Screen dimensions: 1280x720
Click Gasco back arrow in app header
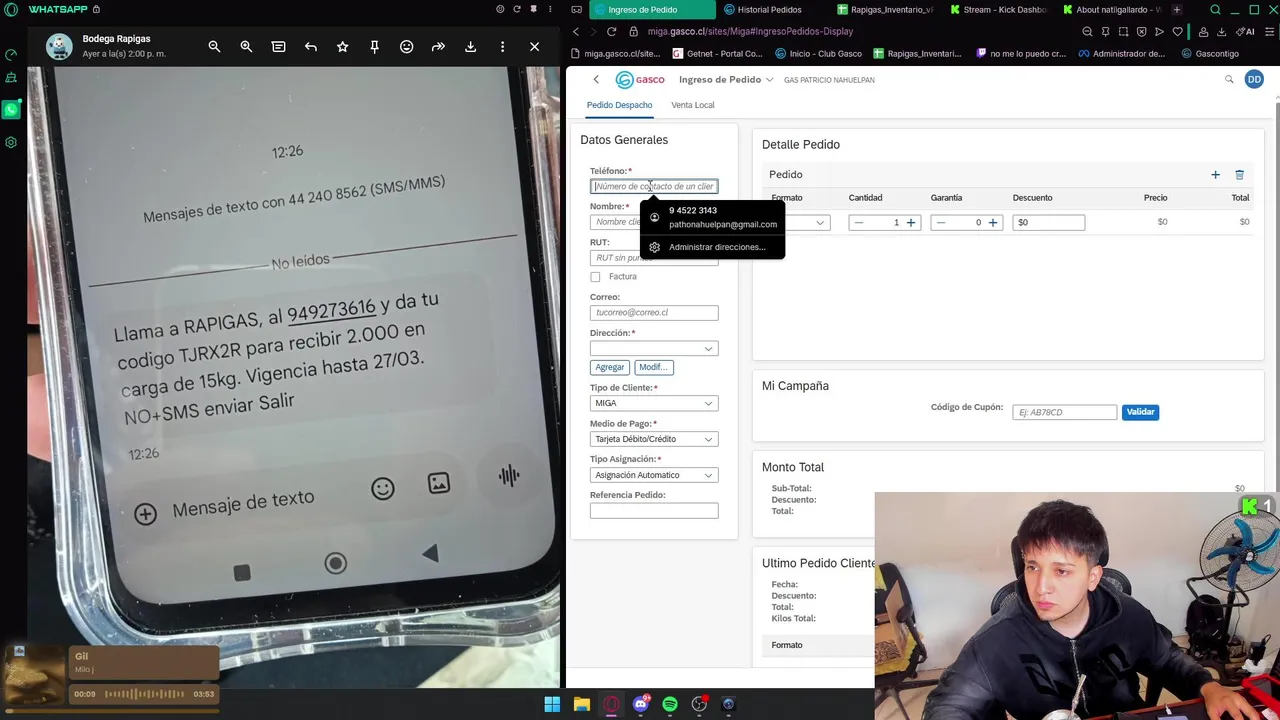596,79
